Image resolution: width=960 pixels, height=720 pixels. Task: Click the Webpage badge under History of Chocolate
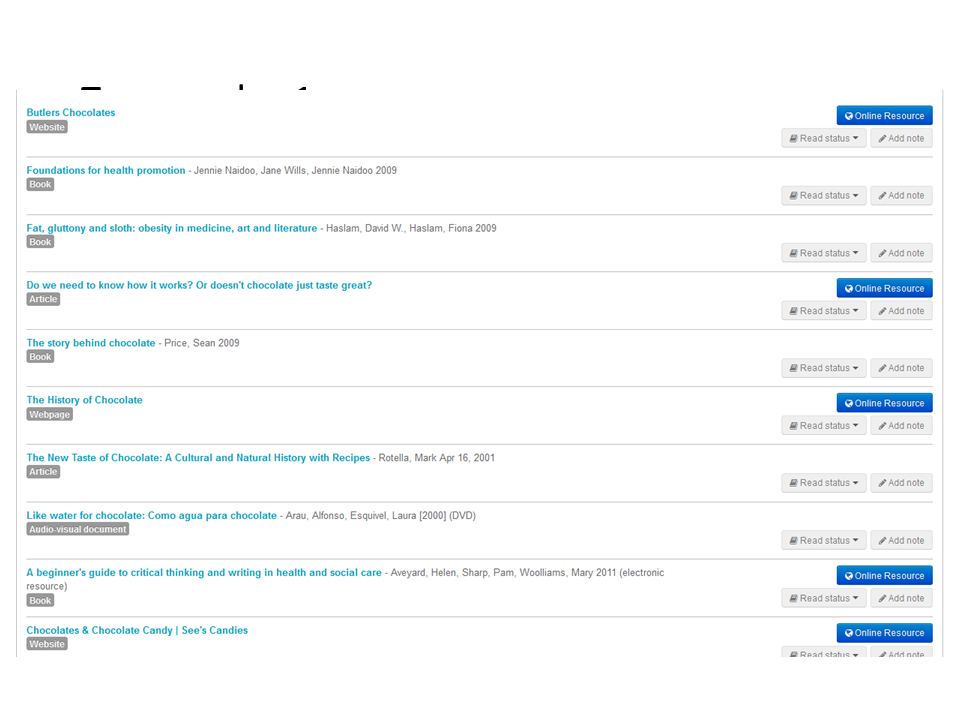click(49, 414)
